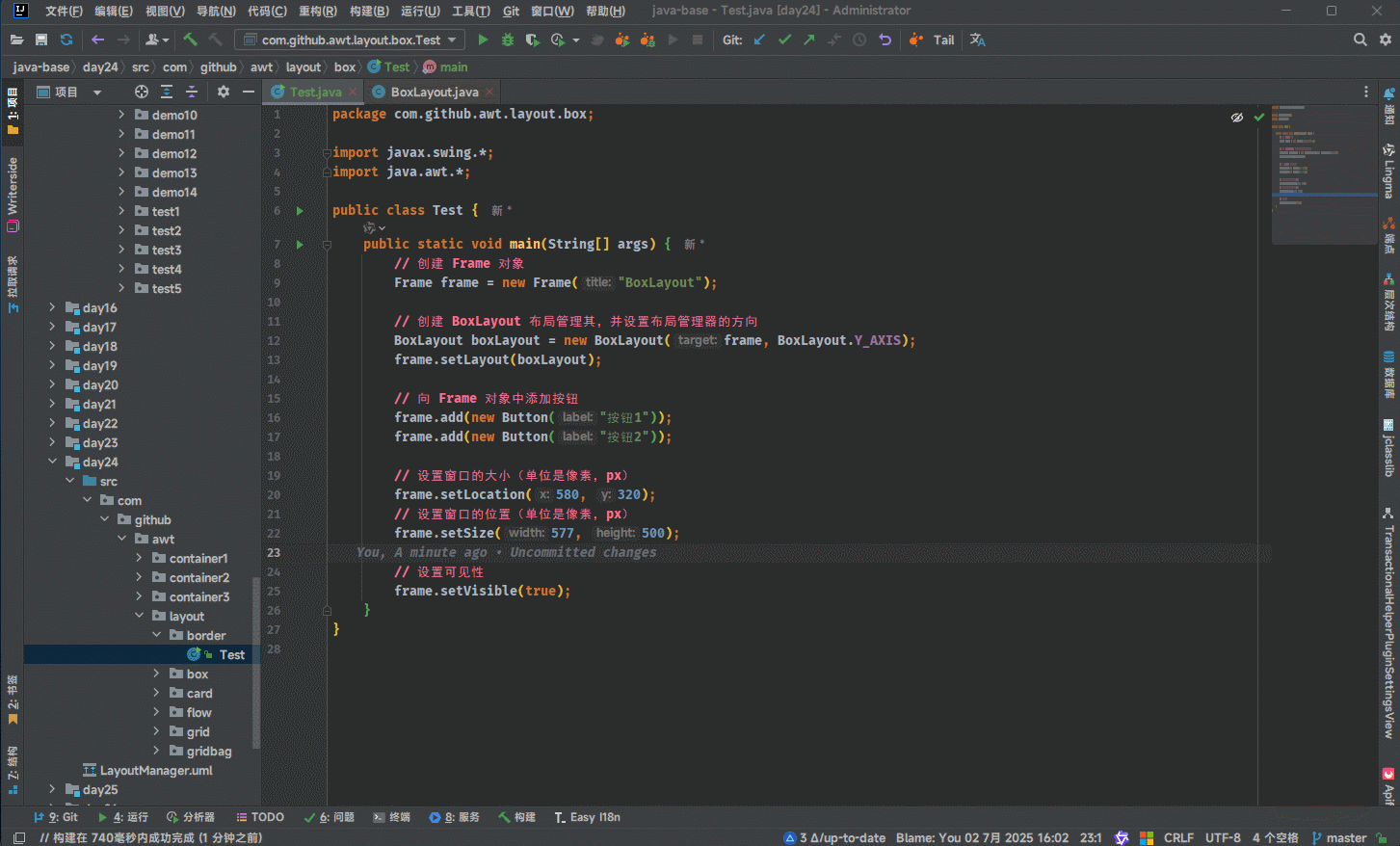Viewport: 1400px width, 846px height.
Task: Toggle the reader mode eye icon in editor
Action: coord(1236,117)
